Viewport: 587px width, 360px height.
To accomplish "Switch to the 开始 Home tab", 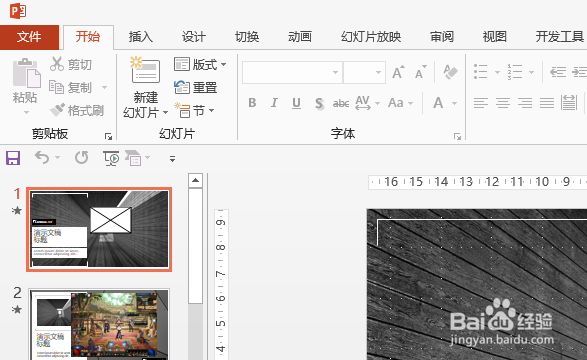I will tap(88, 37).
